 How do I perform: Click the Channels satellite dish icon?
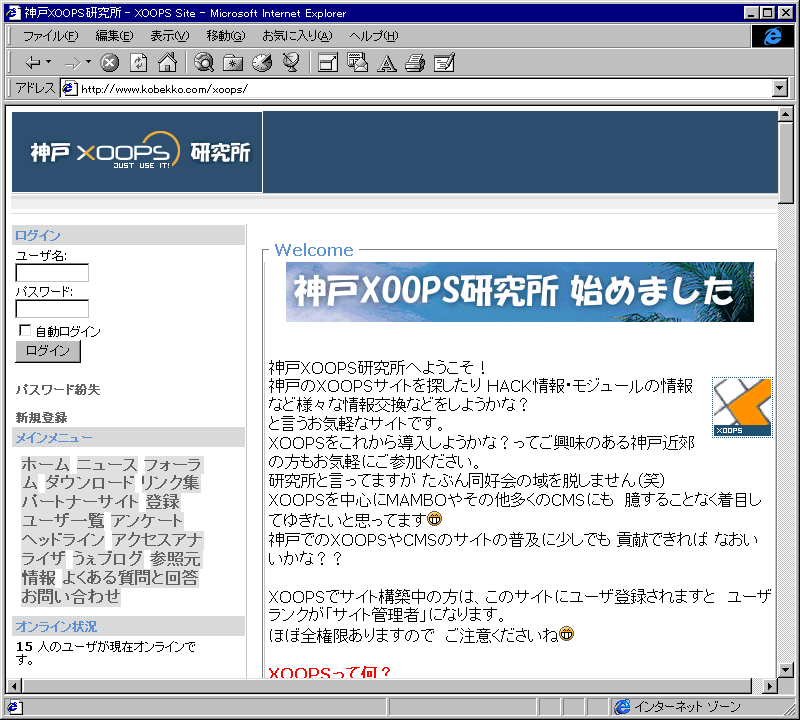click(x=291, y=63)
